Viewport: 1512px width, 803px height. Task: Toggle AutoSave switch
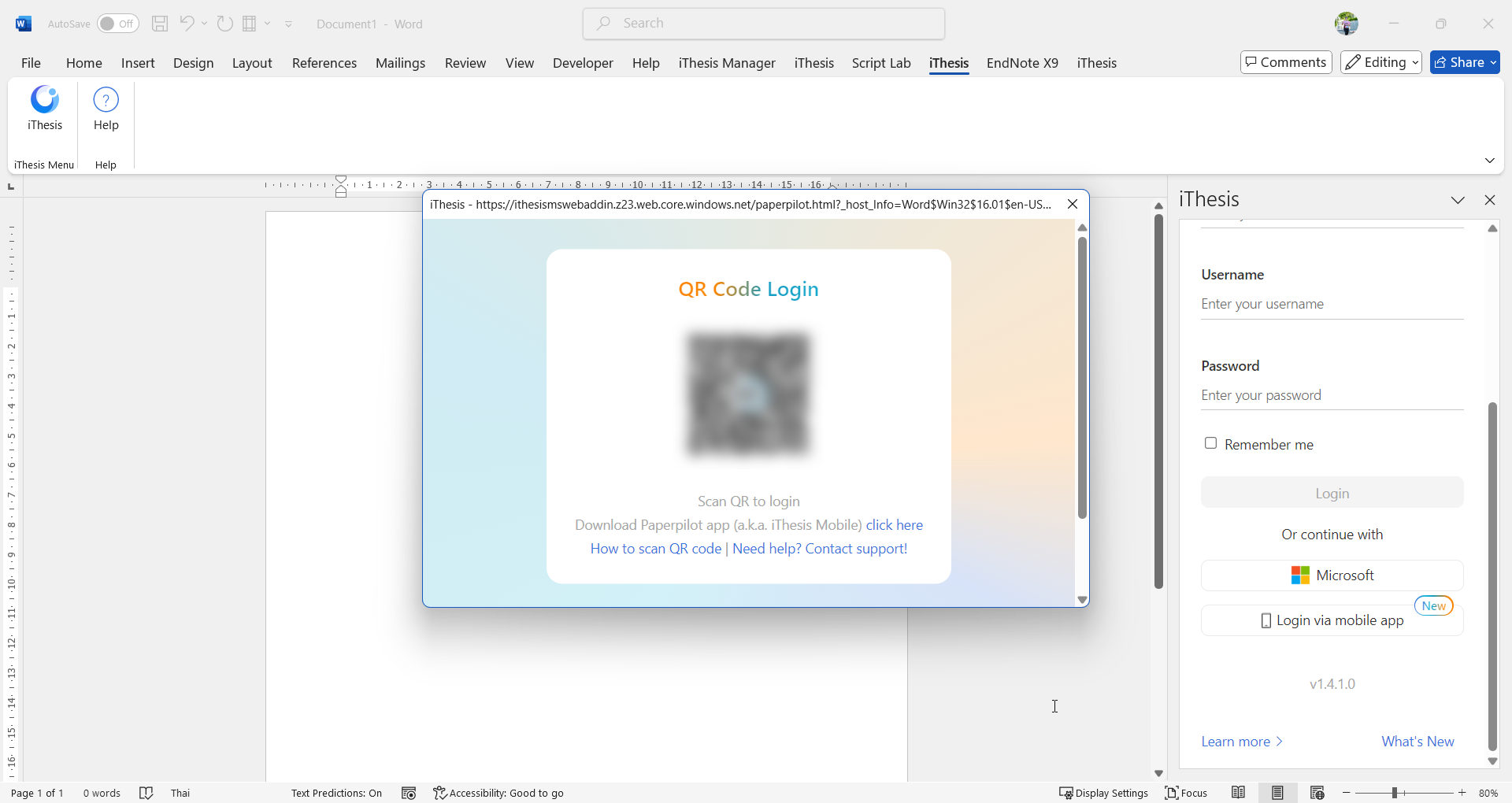coord(118,24)
